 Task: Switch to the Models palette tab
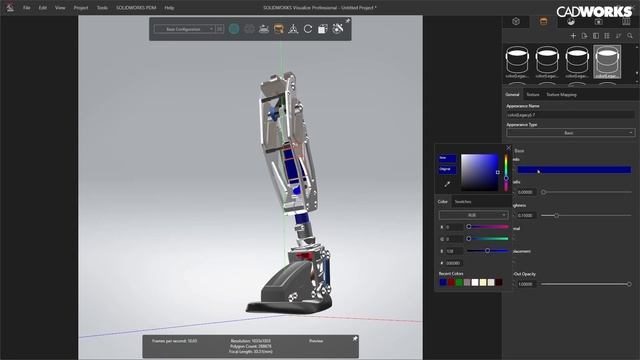pyautogui.click(x=516, y=22)
